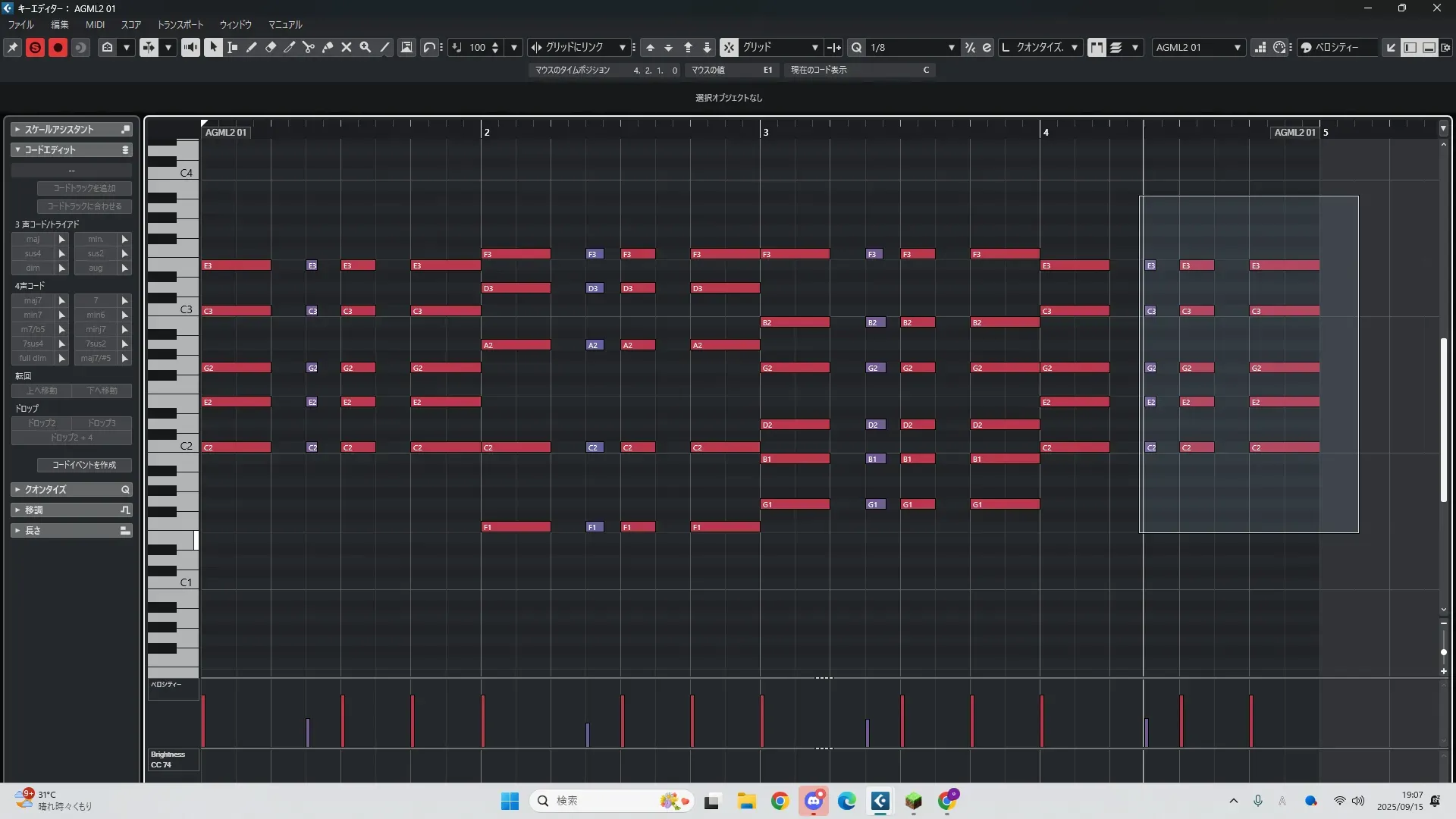Click the コードイベントを作成 button
Viewport: 1456px width, 819px height.
coord(84,464)
